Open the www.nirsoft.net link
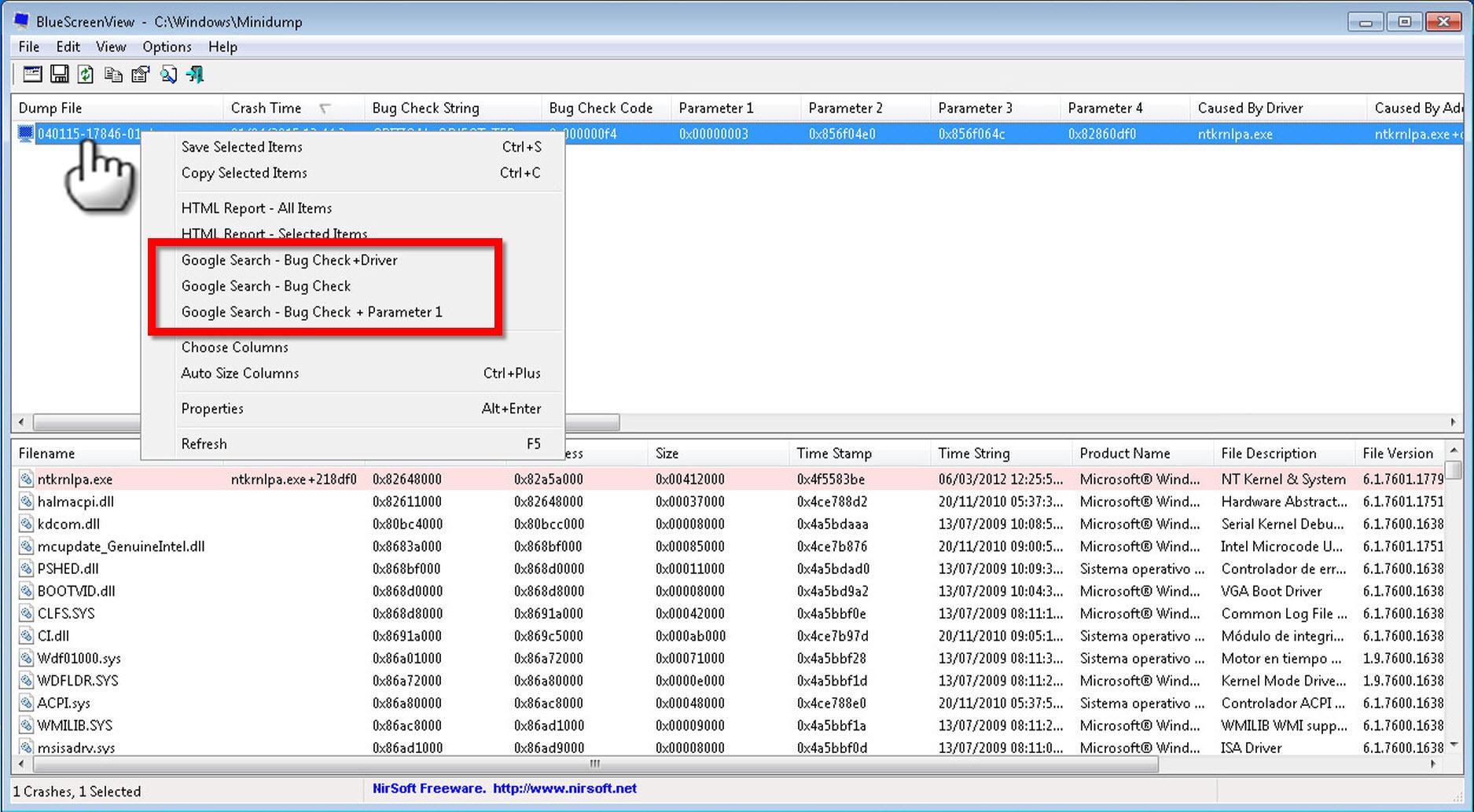The image size is (1474, 812). (x=564, y=788)
